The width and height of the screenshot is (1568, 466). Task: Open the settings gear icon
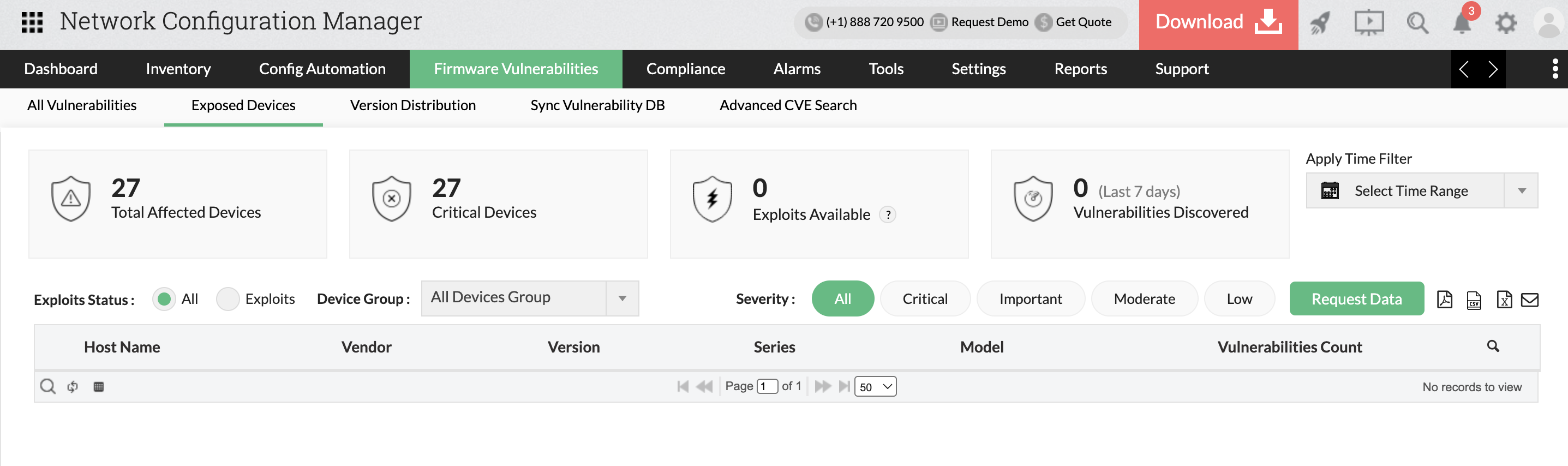1506,23
